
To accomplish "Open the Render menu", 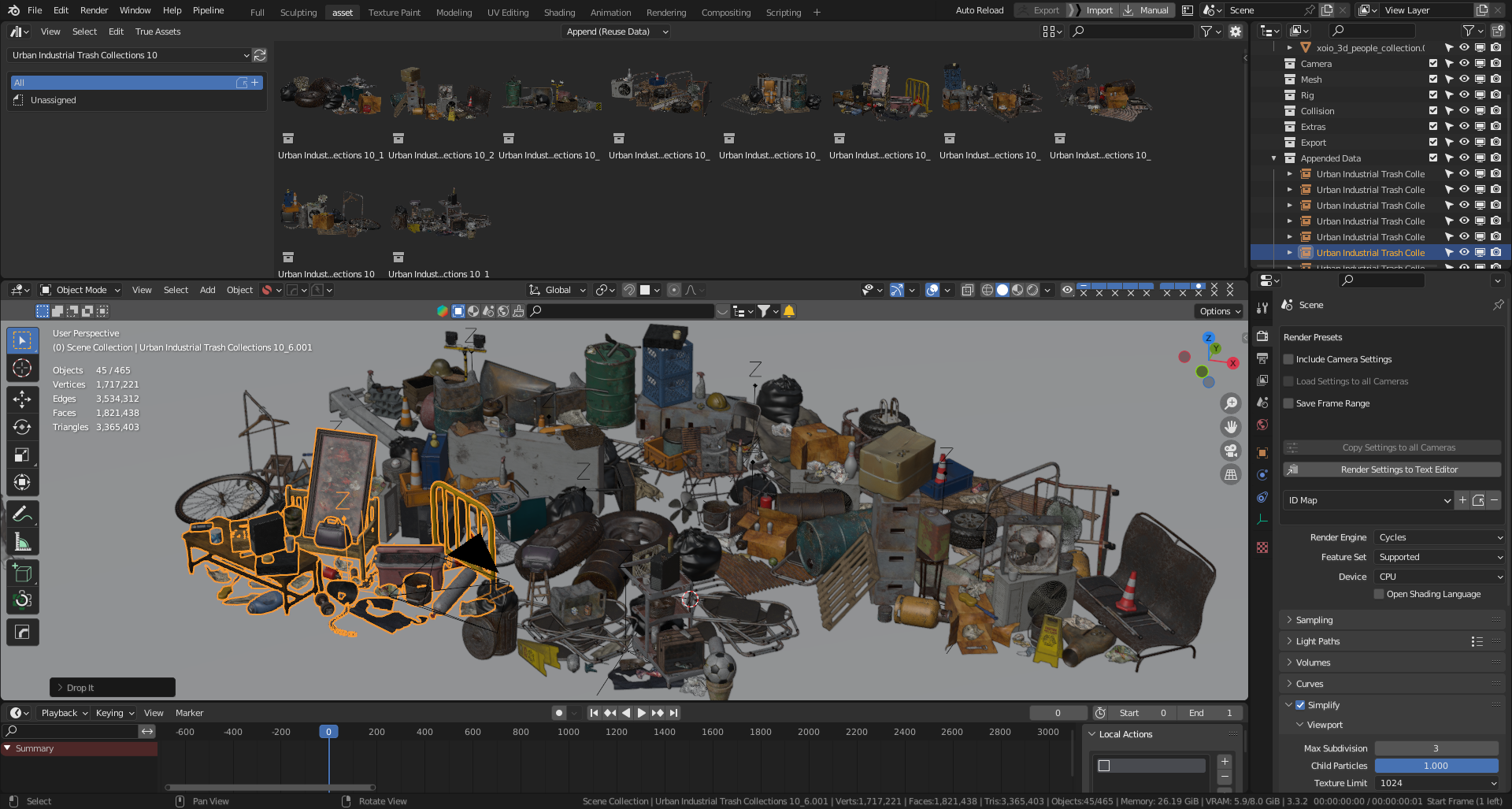I will [94, 10].
